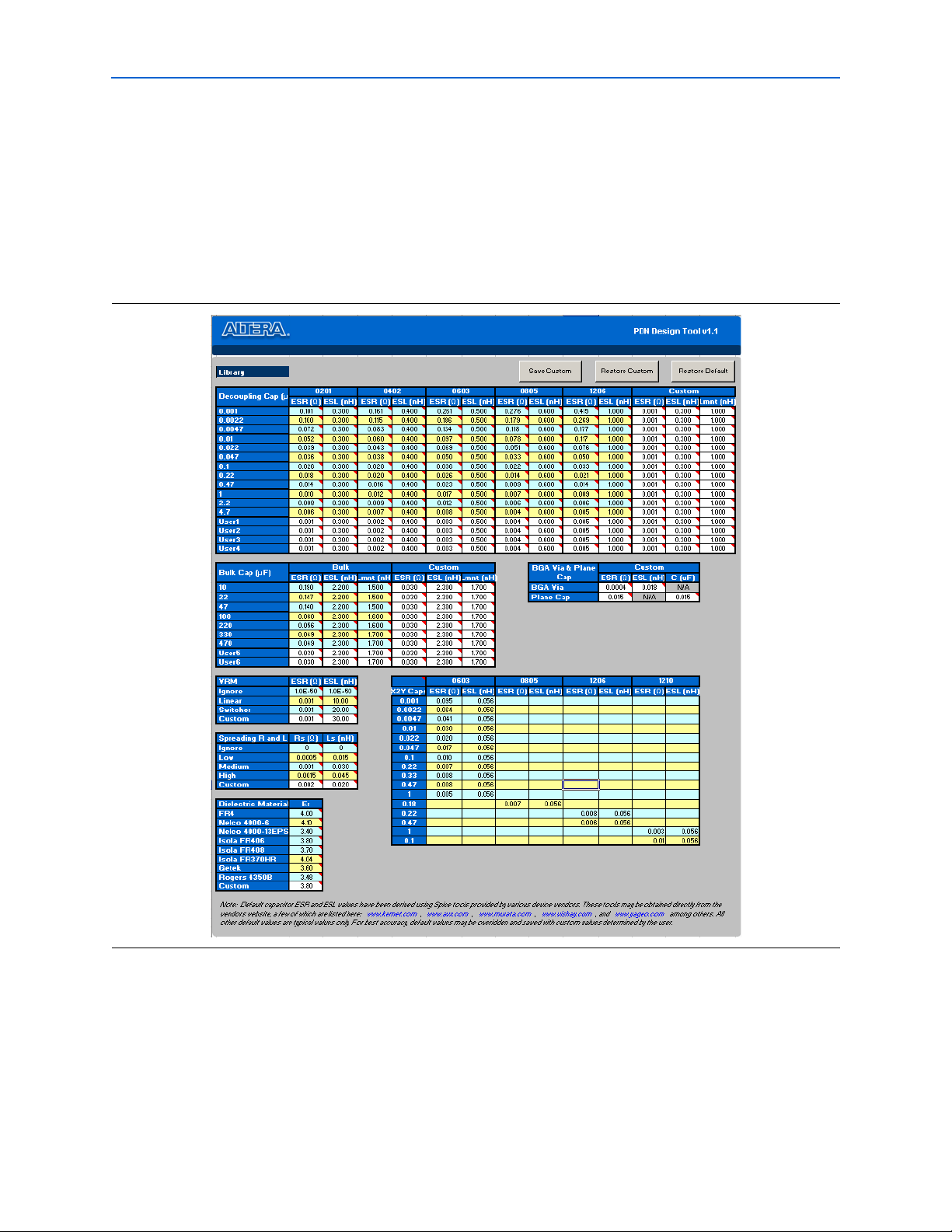Select Bulk ESR cell for 22 µF bulk cap
Image resolution: width=952 pixels, height=1232 pixels.
pos(305,597)
